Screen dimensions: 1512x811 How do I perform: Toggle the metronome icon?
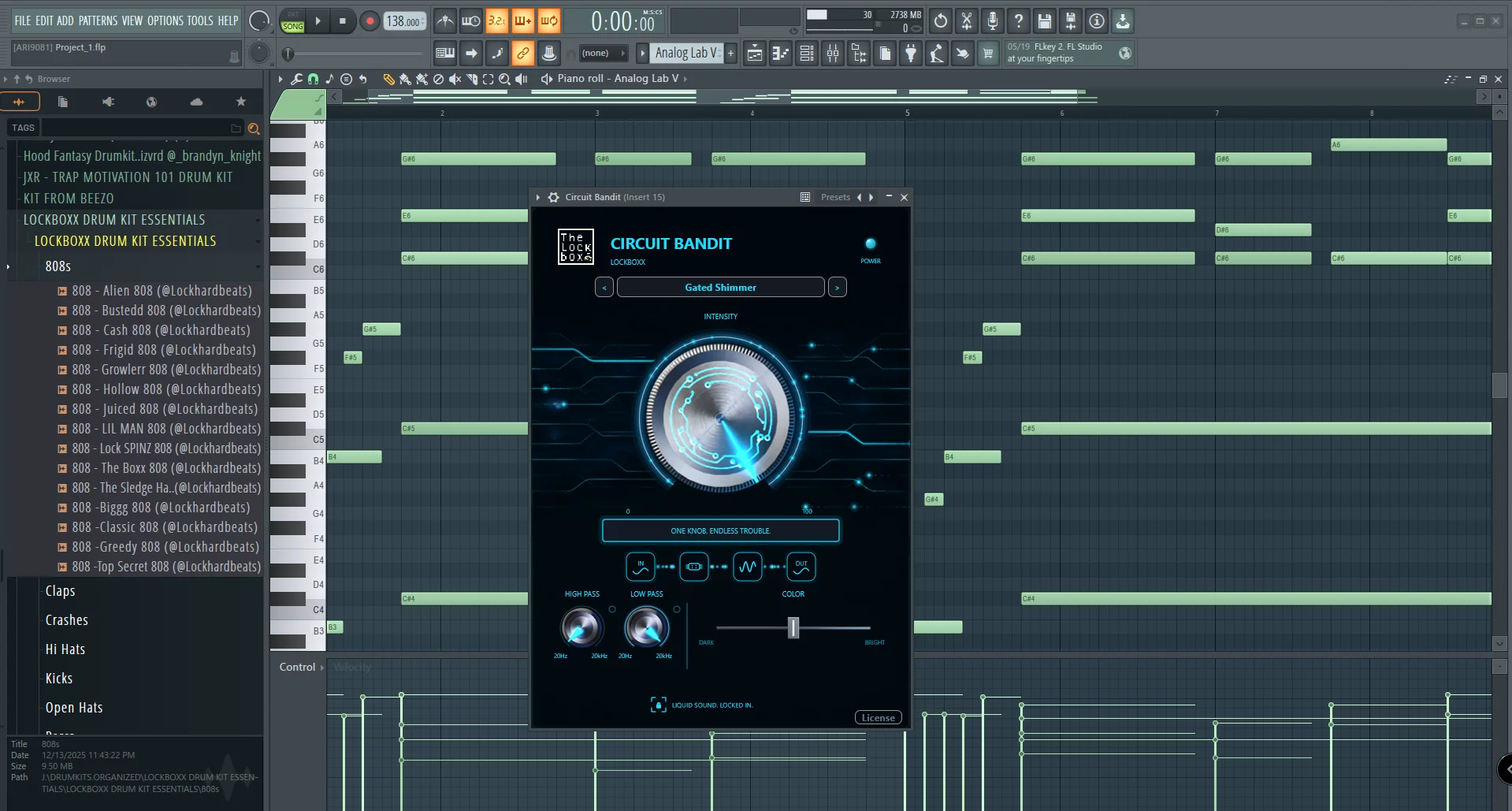click(444, 21)
